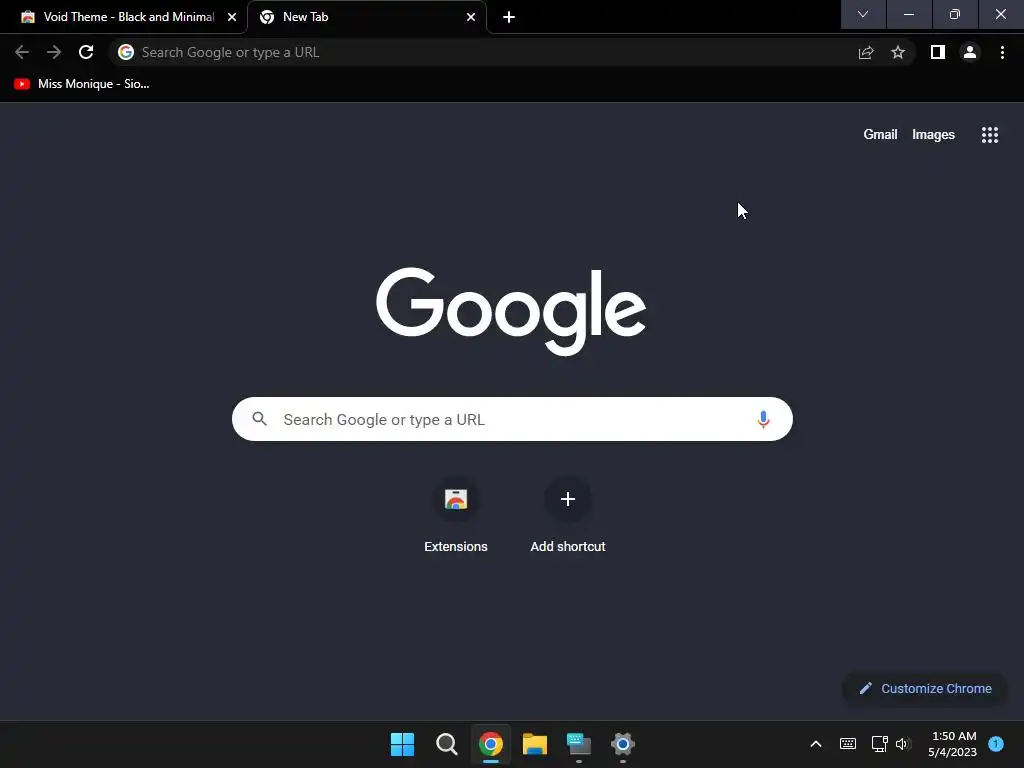This screenshot has height=768, width=1024.
Task: Open the Chrome side panel
Action: 938,52
